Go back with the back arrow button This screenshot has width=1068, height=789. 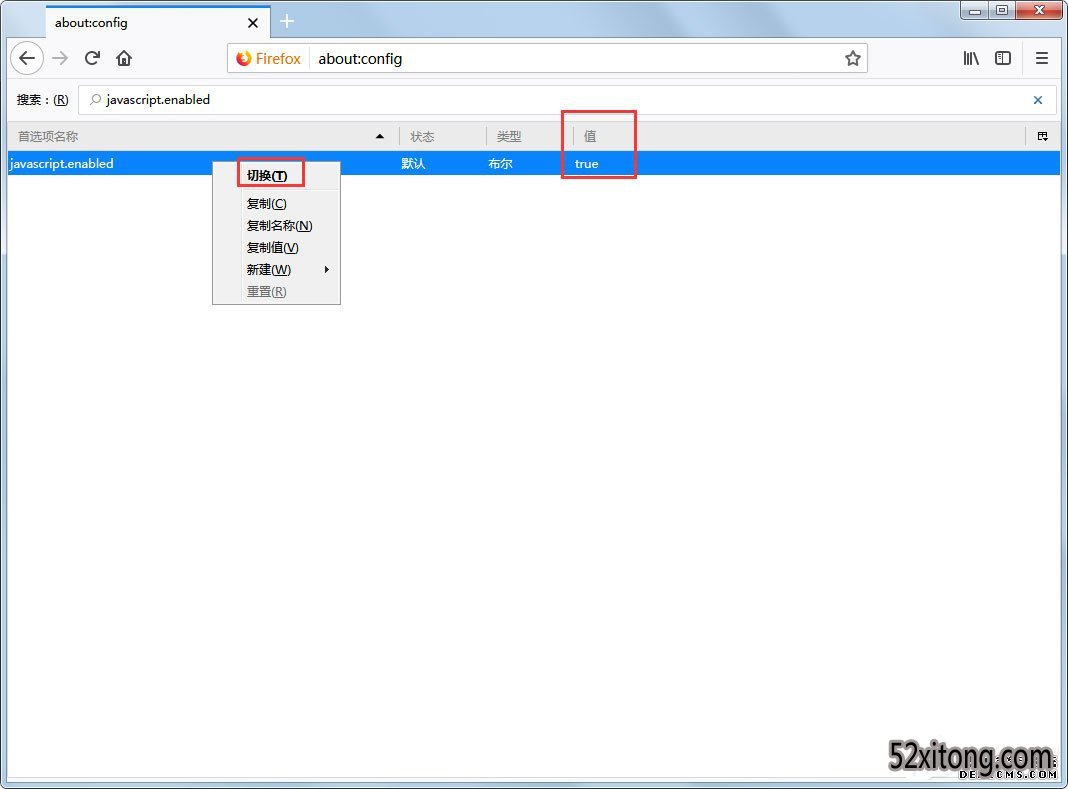(x=27, y=59)
